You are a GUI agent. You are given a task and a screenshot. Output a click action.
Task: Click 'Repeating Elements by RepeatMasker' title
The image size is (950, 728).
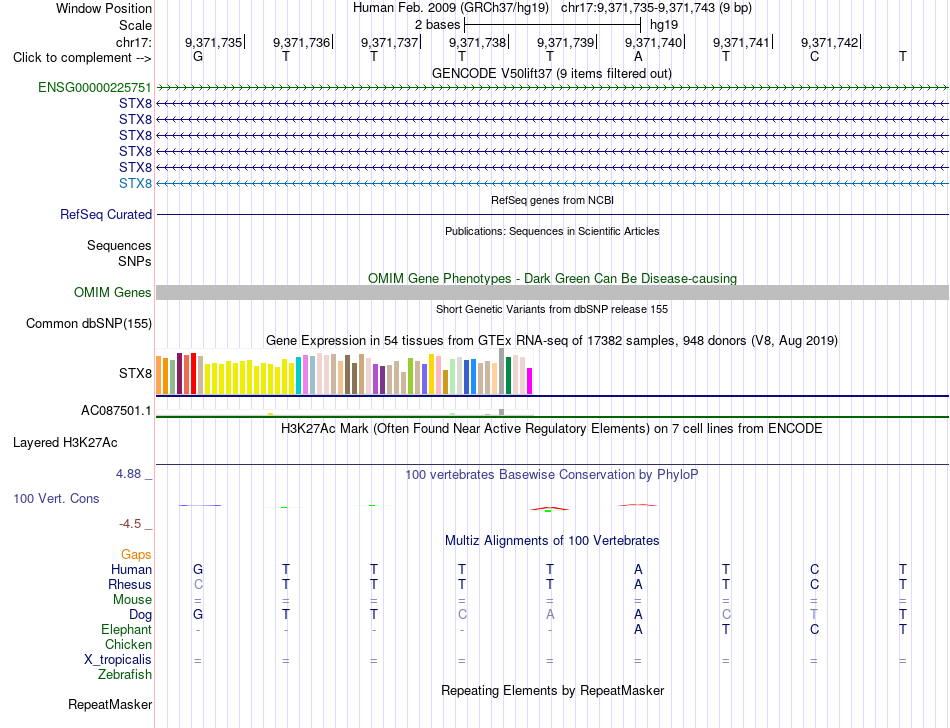point(553,690)
